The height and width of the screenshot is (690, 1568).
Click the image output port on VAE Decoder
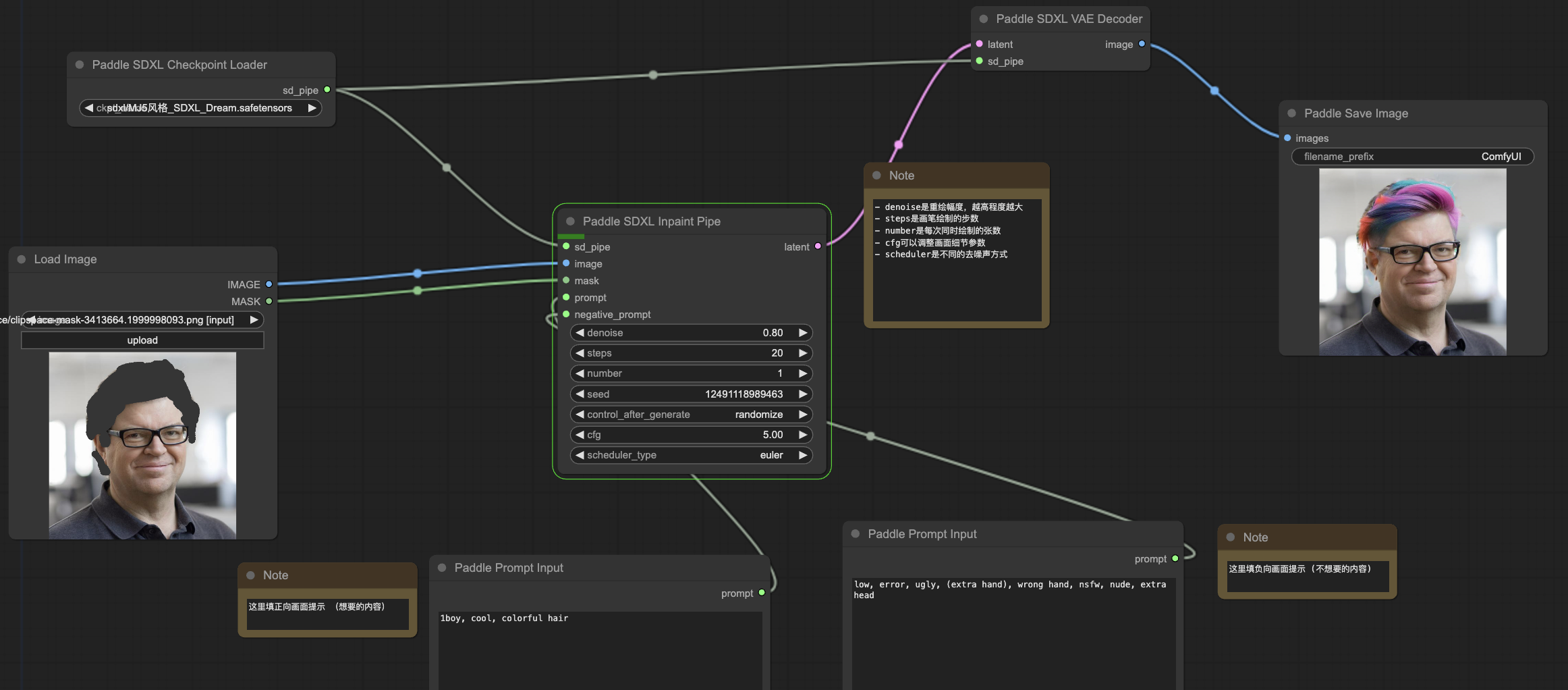1142,44
